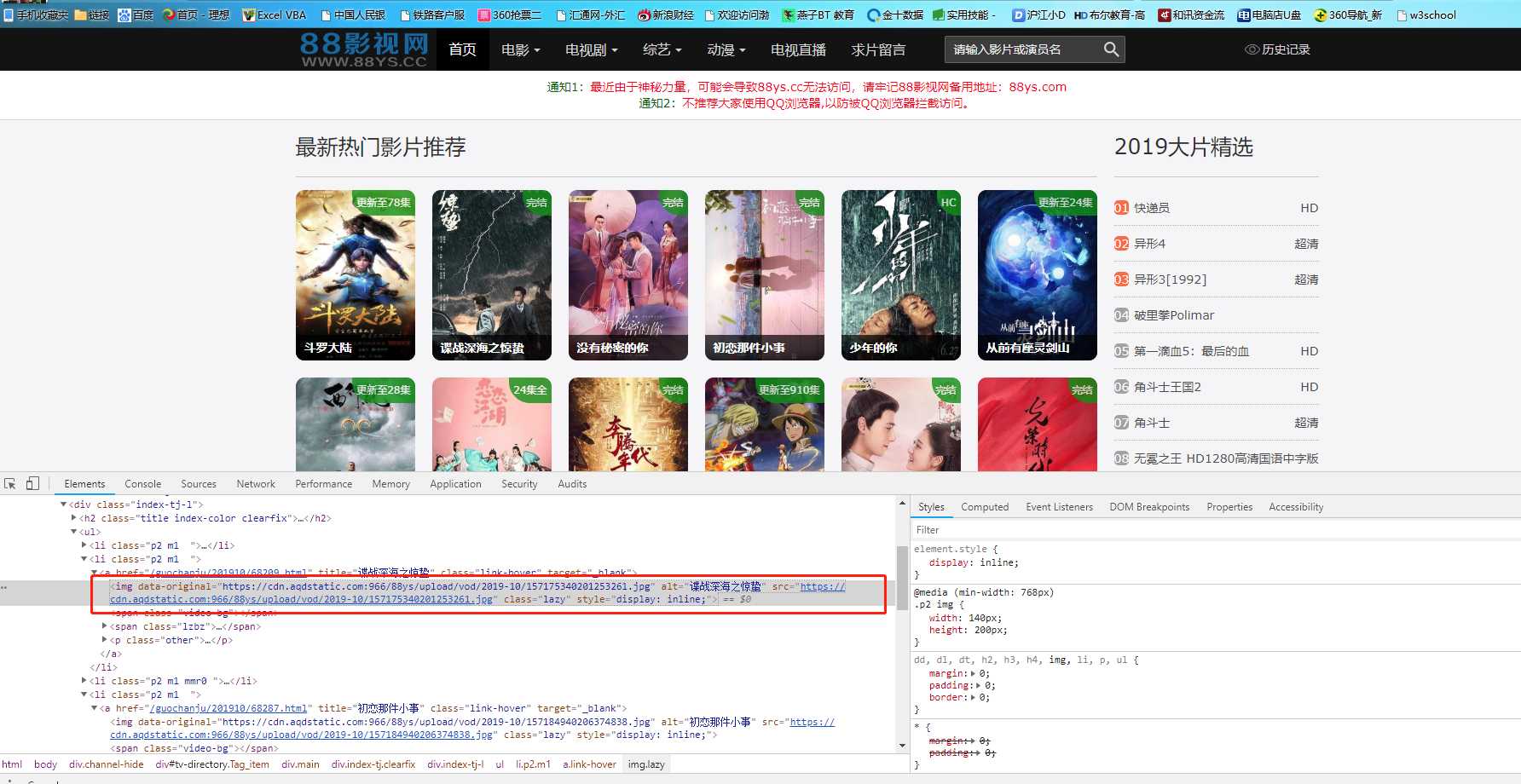The height and width of the screenshot is (784, 1521).
Task: Open the 历史记录 history link
Action: click(1278, 49)
